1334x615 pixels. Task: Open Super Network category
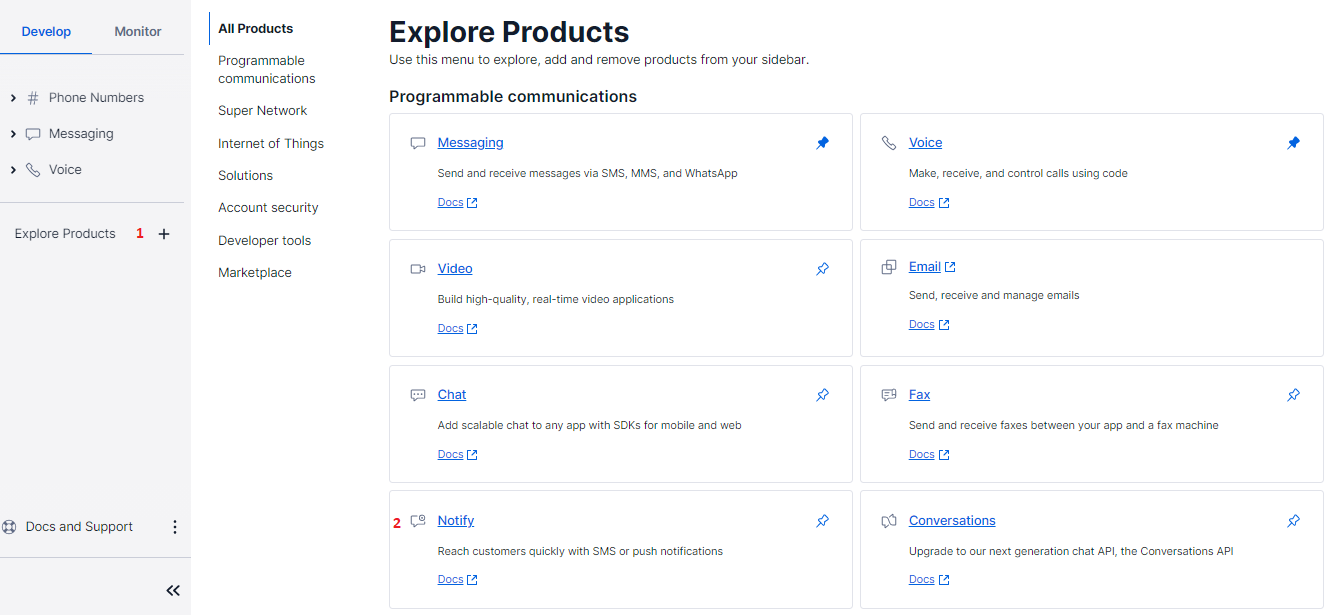pyautogui.click(x=263, y=111)
